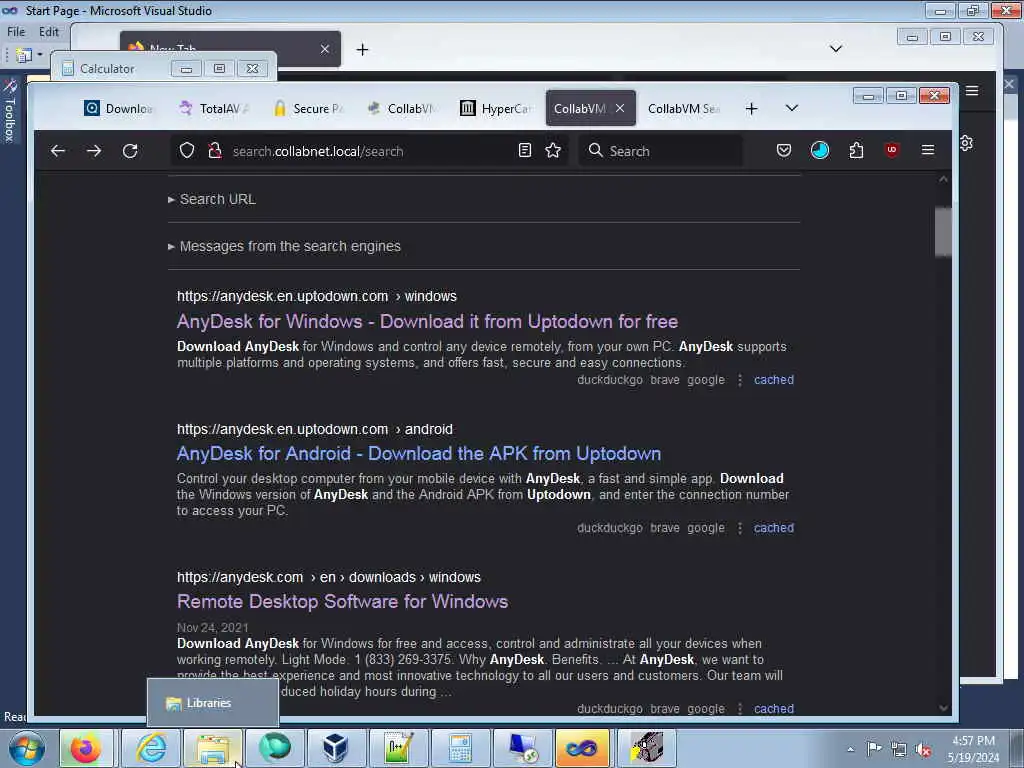Switch to the CollabVM tab with the bird icon
The width and height of the screenshot is (1024, 768).
402,108
